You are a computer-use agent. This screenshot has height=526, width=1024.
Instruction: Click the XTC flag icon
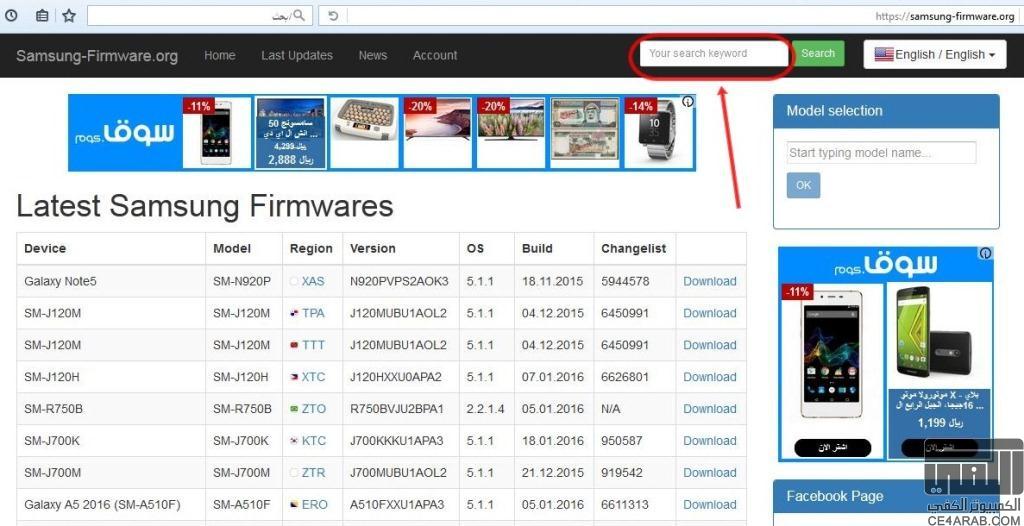295,377
